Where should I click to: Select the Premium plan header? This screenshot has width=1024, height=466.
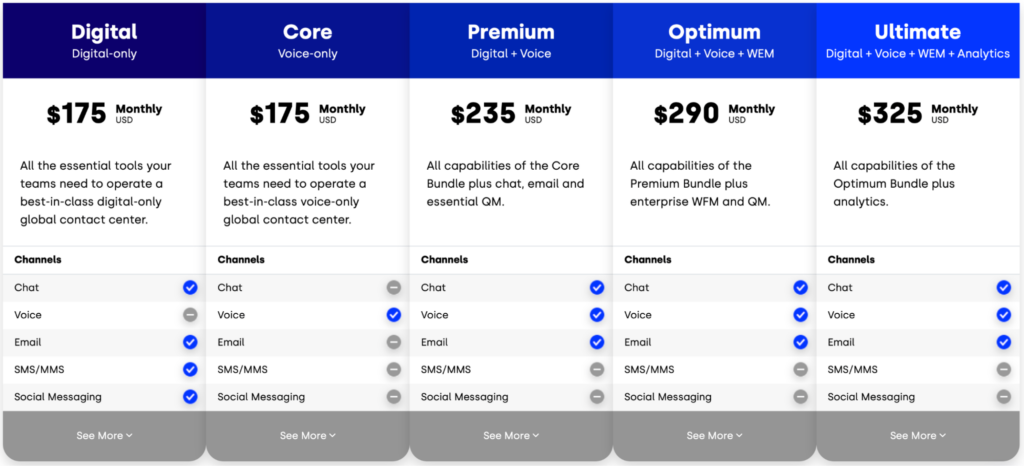point(511,40)
